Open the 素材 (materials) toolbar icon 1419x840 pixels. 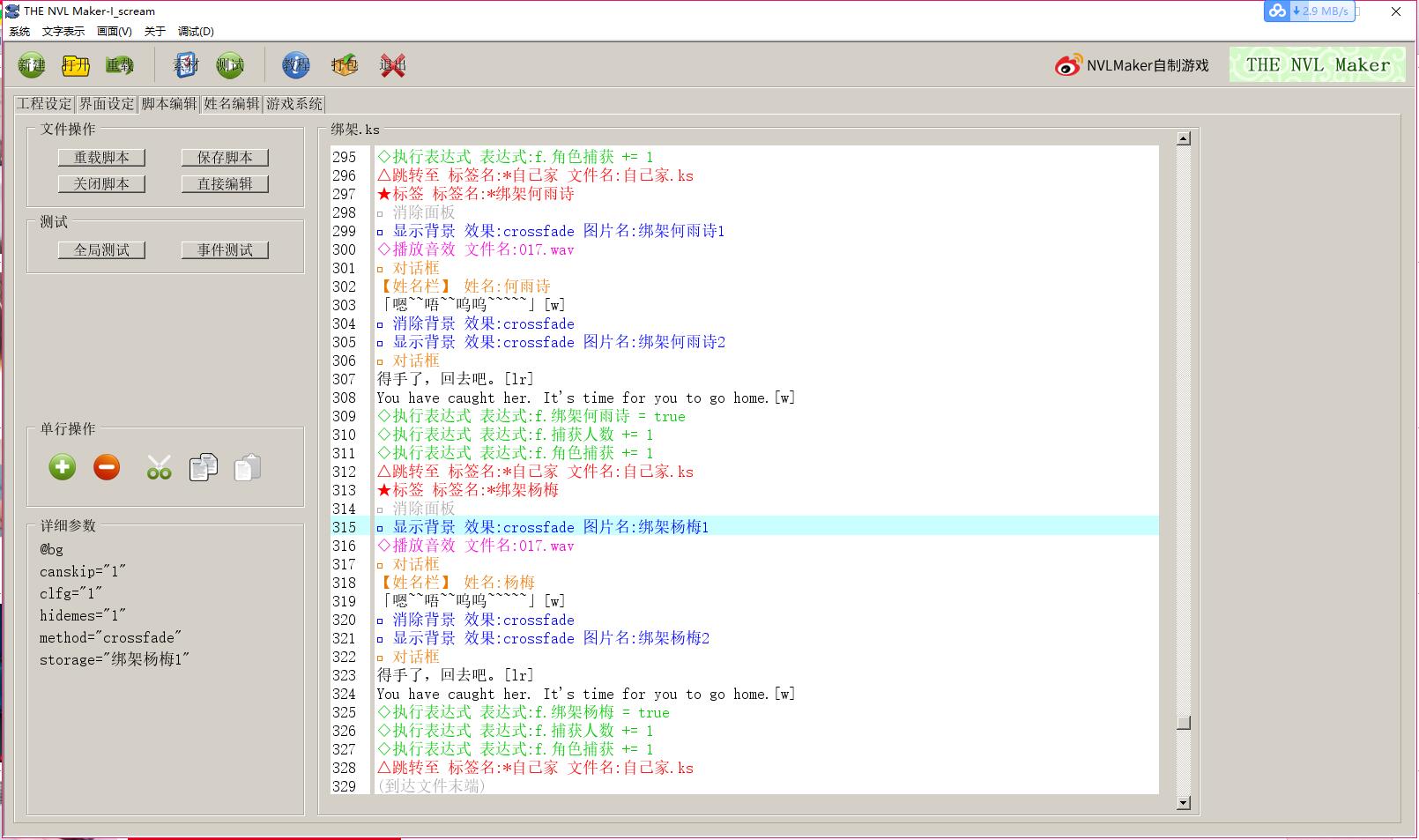[186, 65]
